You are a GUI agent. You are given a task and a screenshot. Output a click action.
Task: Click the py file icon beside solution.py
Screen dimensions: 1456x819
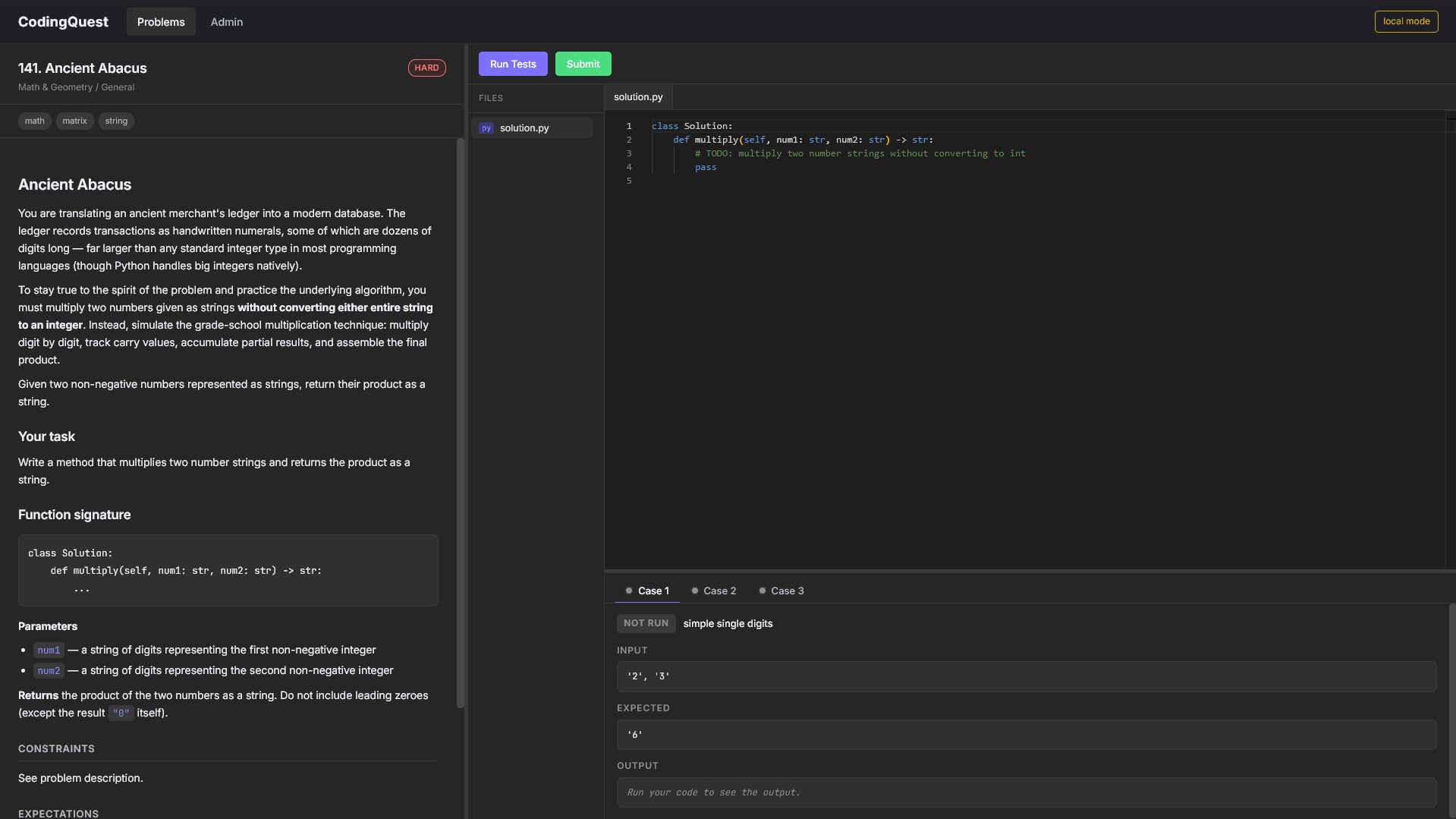click(x=486, y=128)
